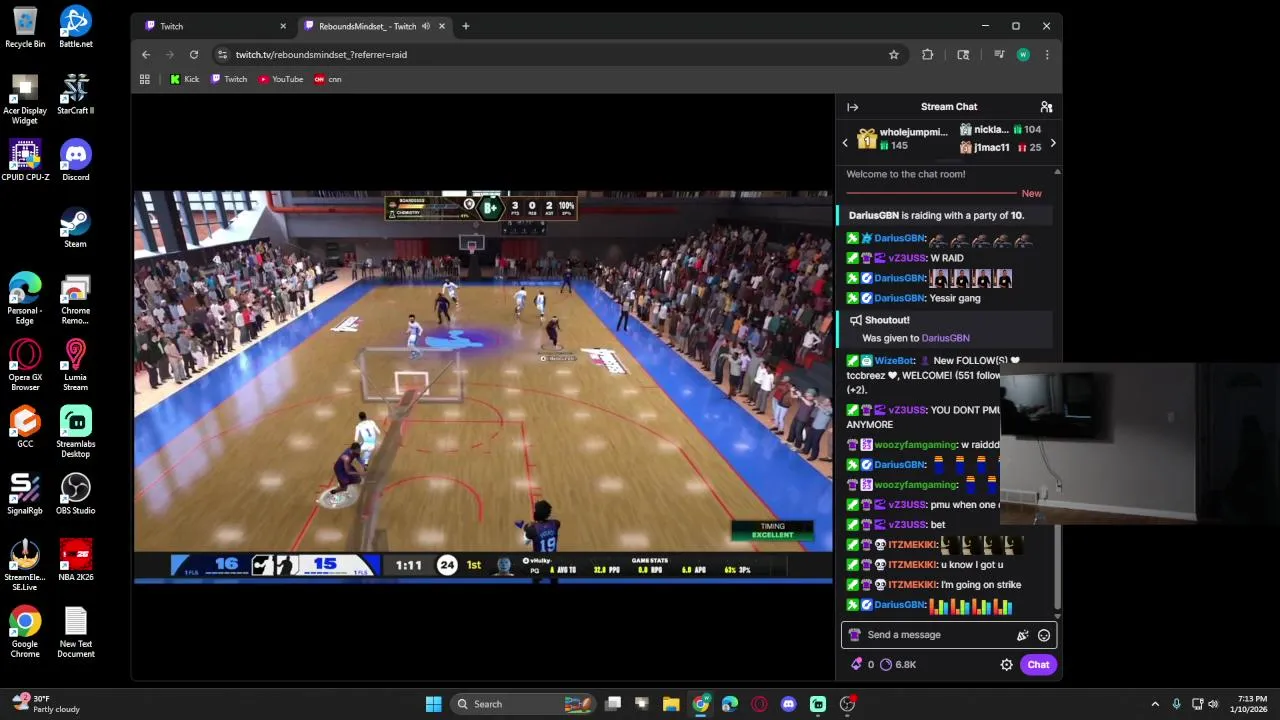This screenshot has height=720, width=1280.
Task: Open the Bits balance button
Action: (x=862, y=665)
